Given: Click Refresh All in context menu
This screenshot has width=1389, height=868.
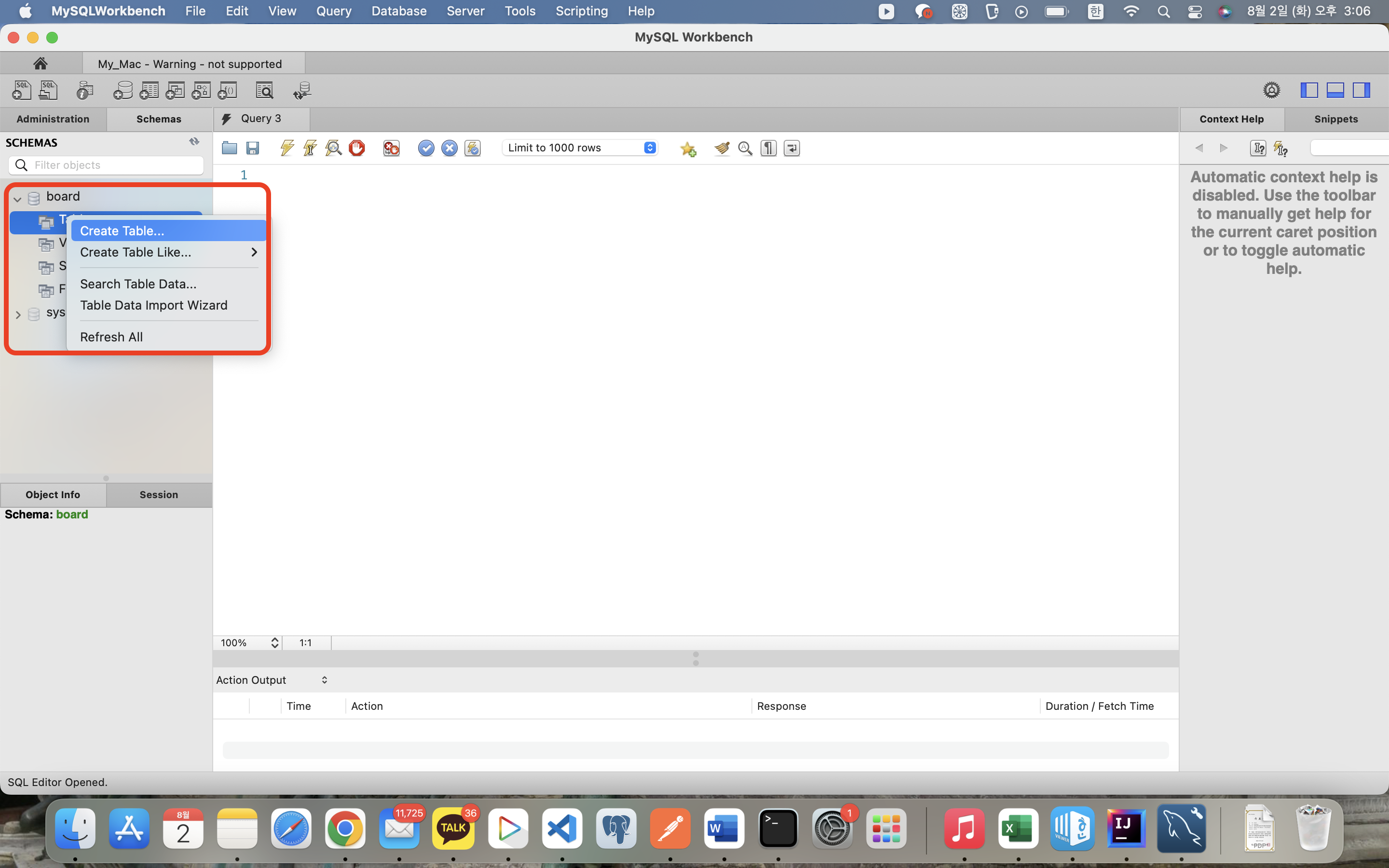Looking at the screenshot, I should tap(111, 337).
